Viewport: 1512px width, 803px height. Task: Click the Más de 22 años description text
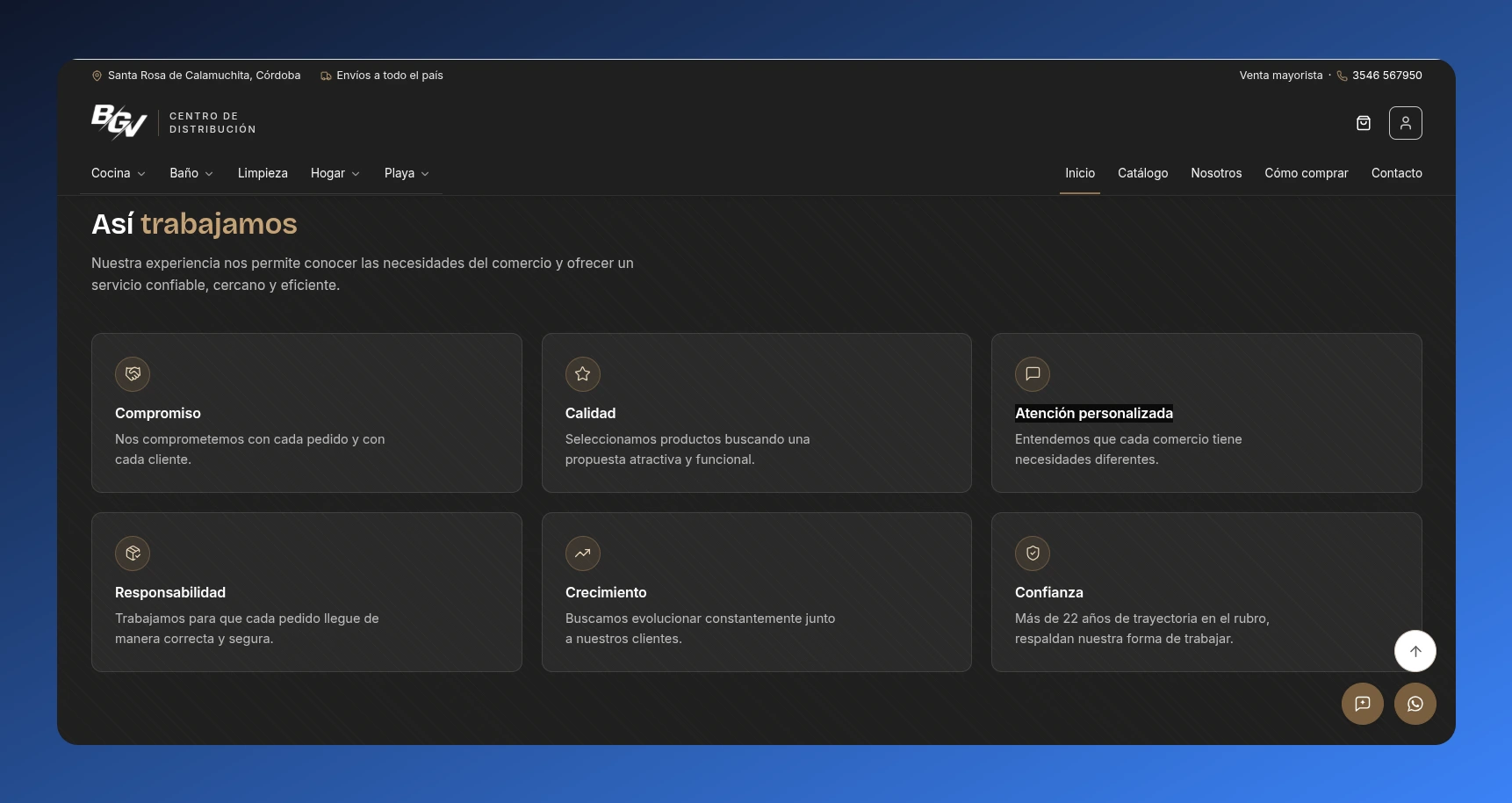(1142, 628)
